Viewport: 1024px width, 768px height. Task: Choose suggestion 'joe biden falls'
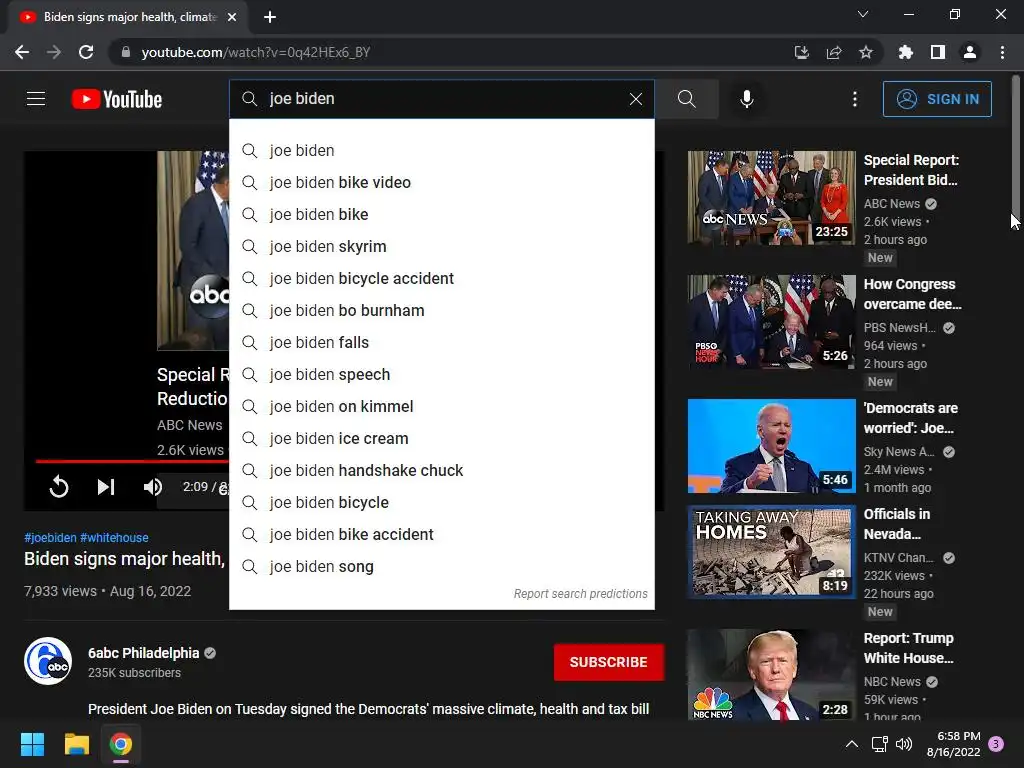[441, 342]
